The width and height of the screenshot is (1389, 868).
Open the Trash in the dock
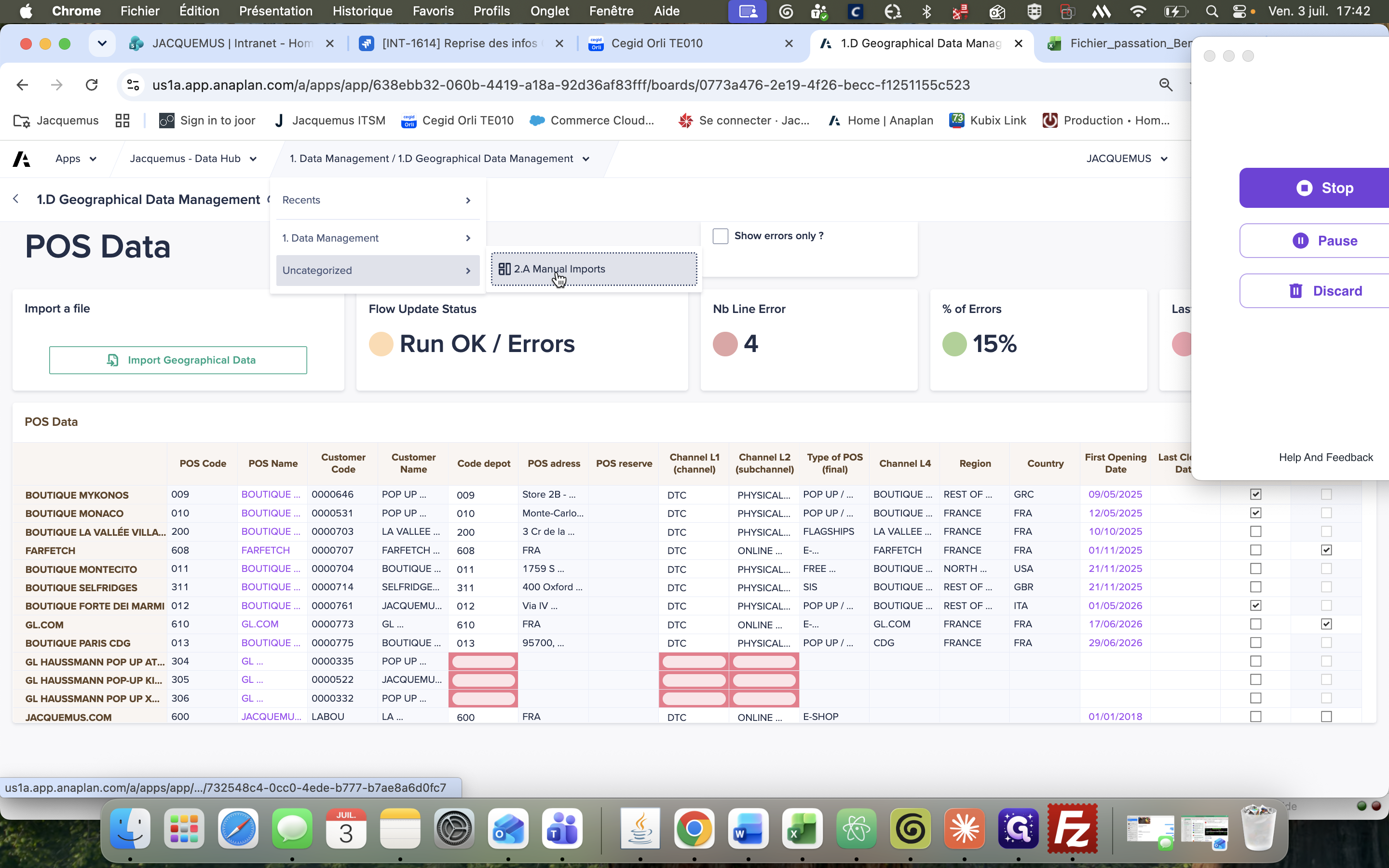(1258, 829)
